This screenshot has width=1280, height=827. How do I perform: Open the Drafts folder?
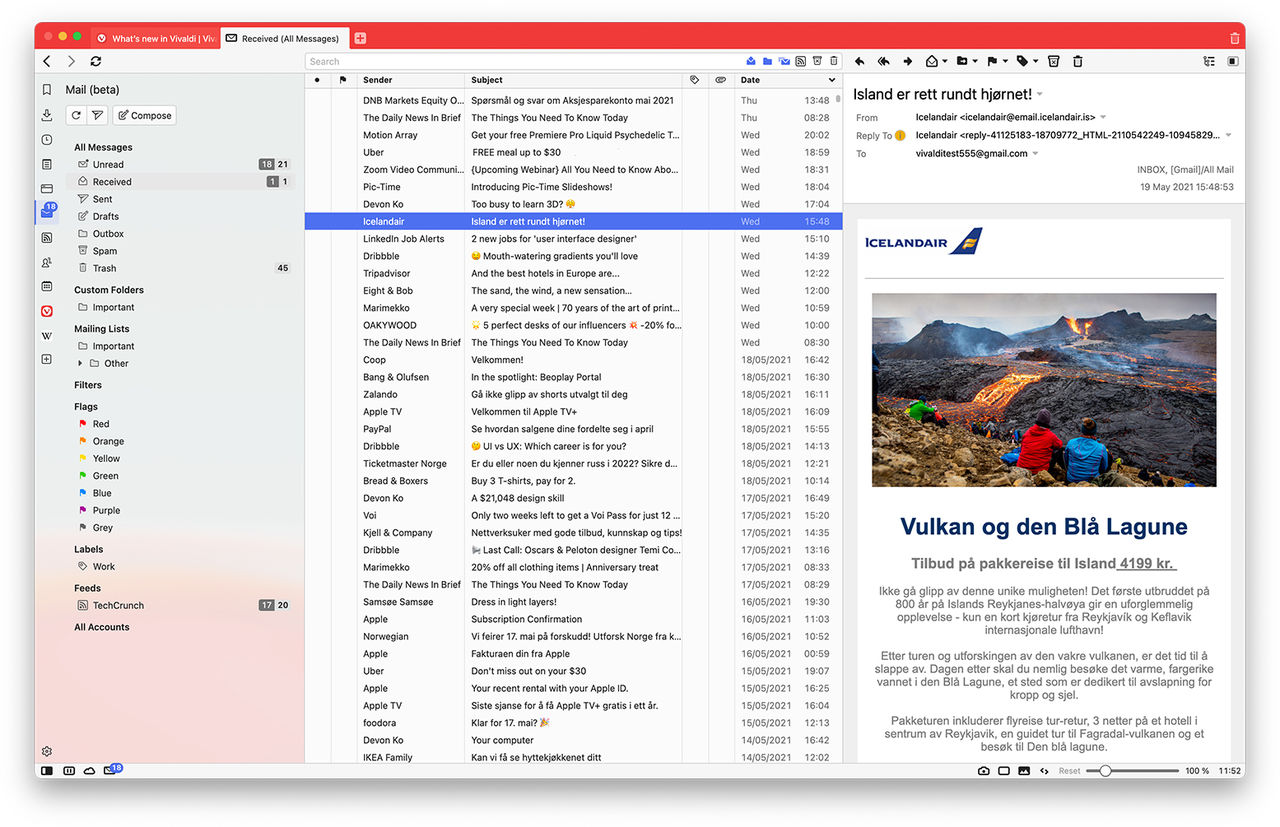[182, 216]
